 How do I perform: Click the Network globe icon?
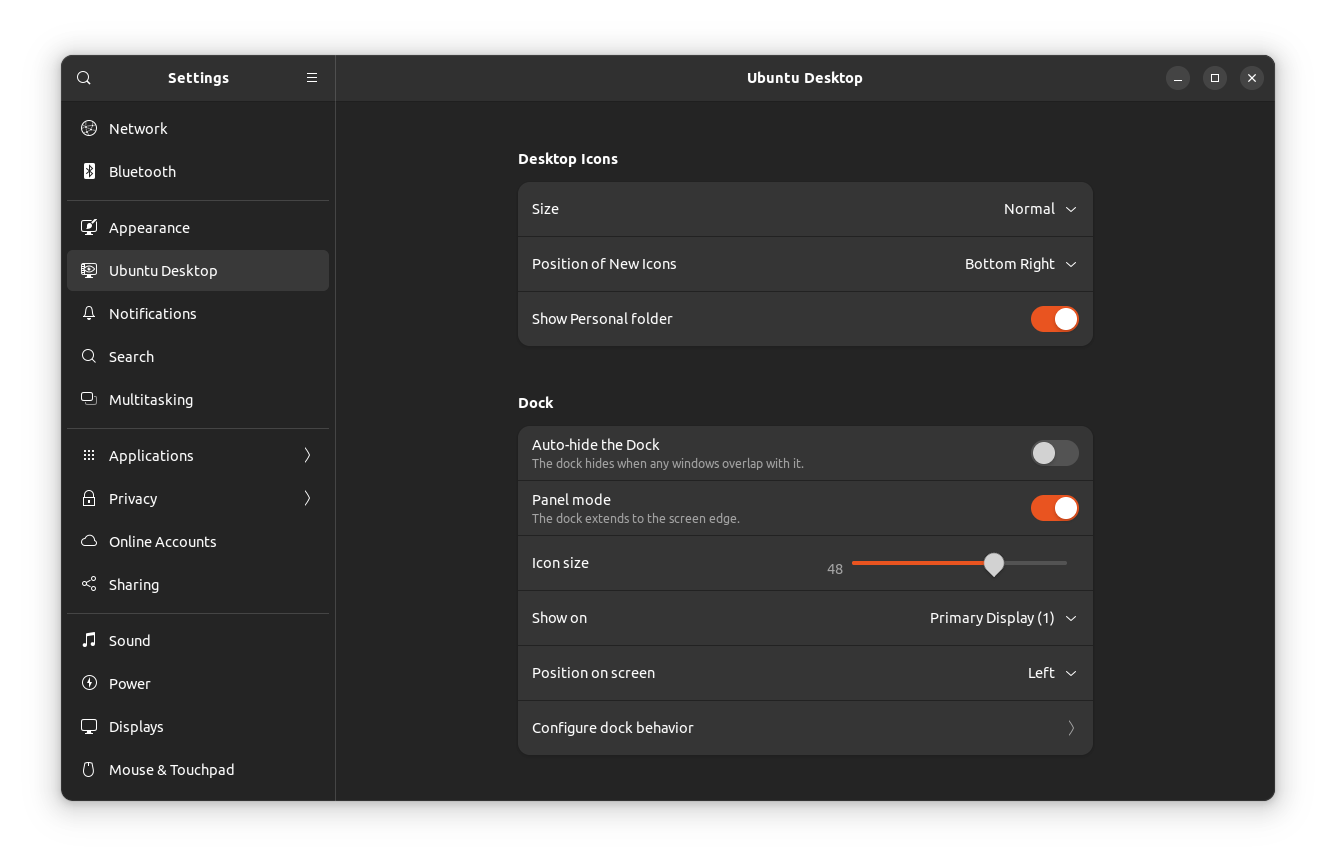pos(89,128)
